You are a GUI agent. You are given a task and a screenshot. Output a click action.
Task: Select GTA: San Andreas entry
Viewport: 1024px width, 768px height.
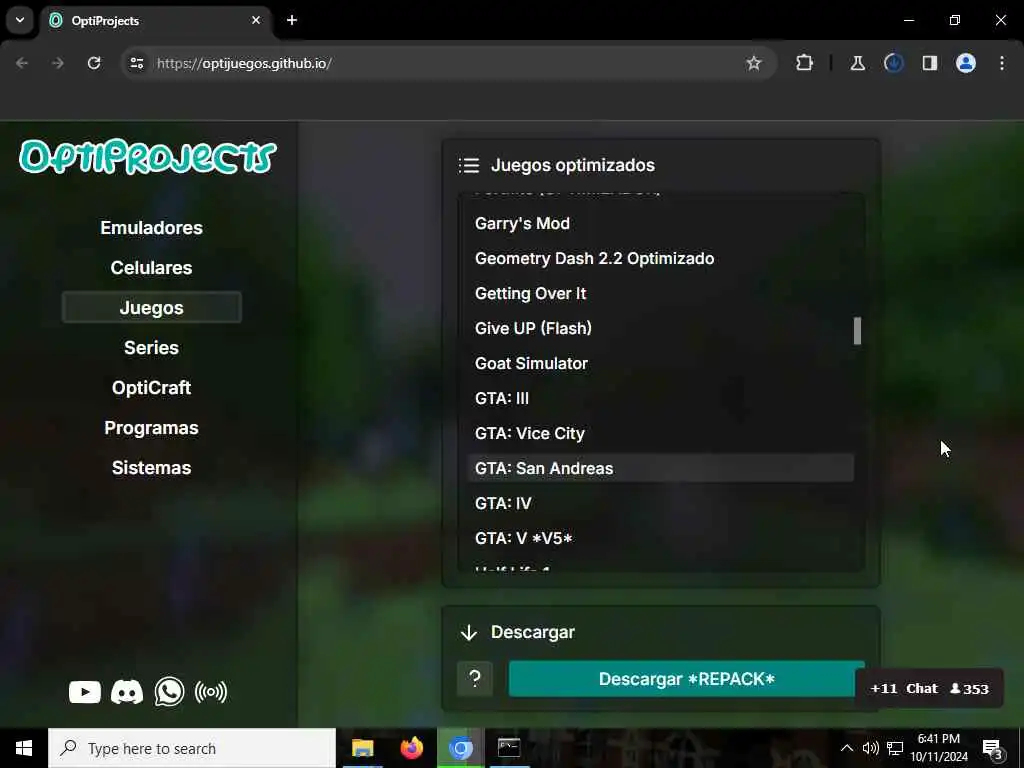pyautogui.click(x=660, y=468)
